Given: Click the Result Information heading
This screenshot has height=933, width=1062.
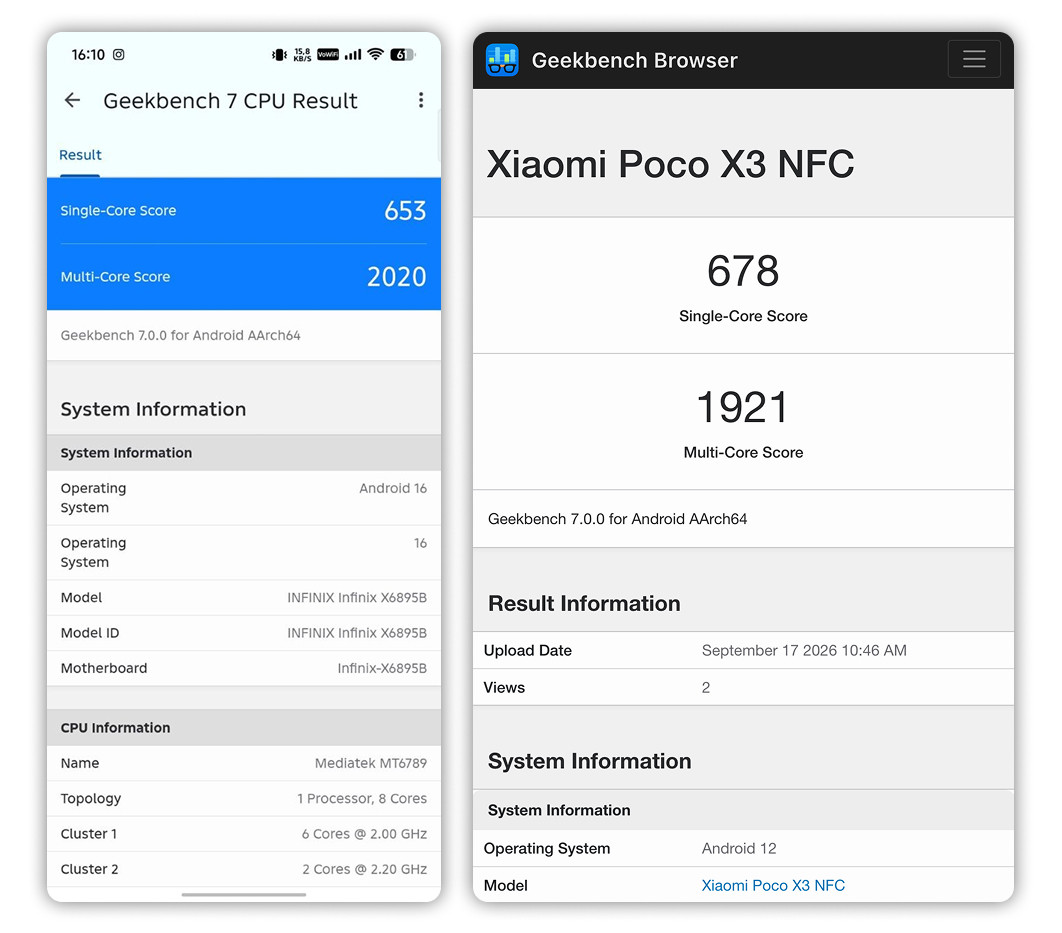Looking at the screenshot, I should pos(584,603).
